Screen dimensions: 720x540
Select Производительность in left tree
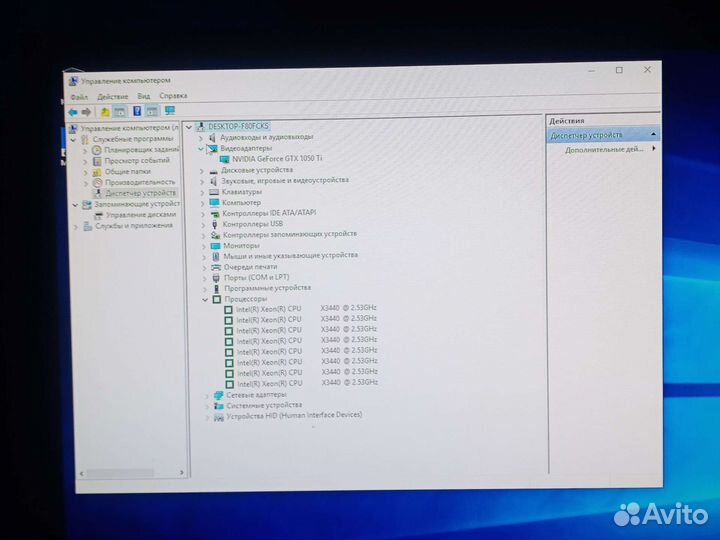point(140,182)
